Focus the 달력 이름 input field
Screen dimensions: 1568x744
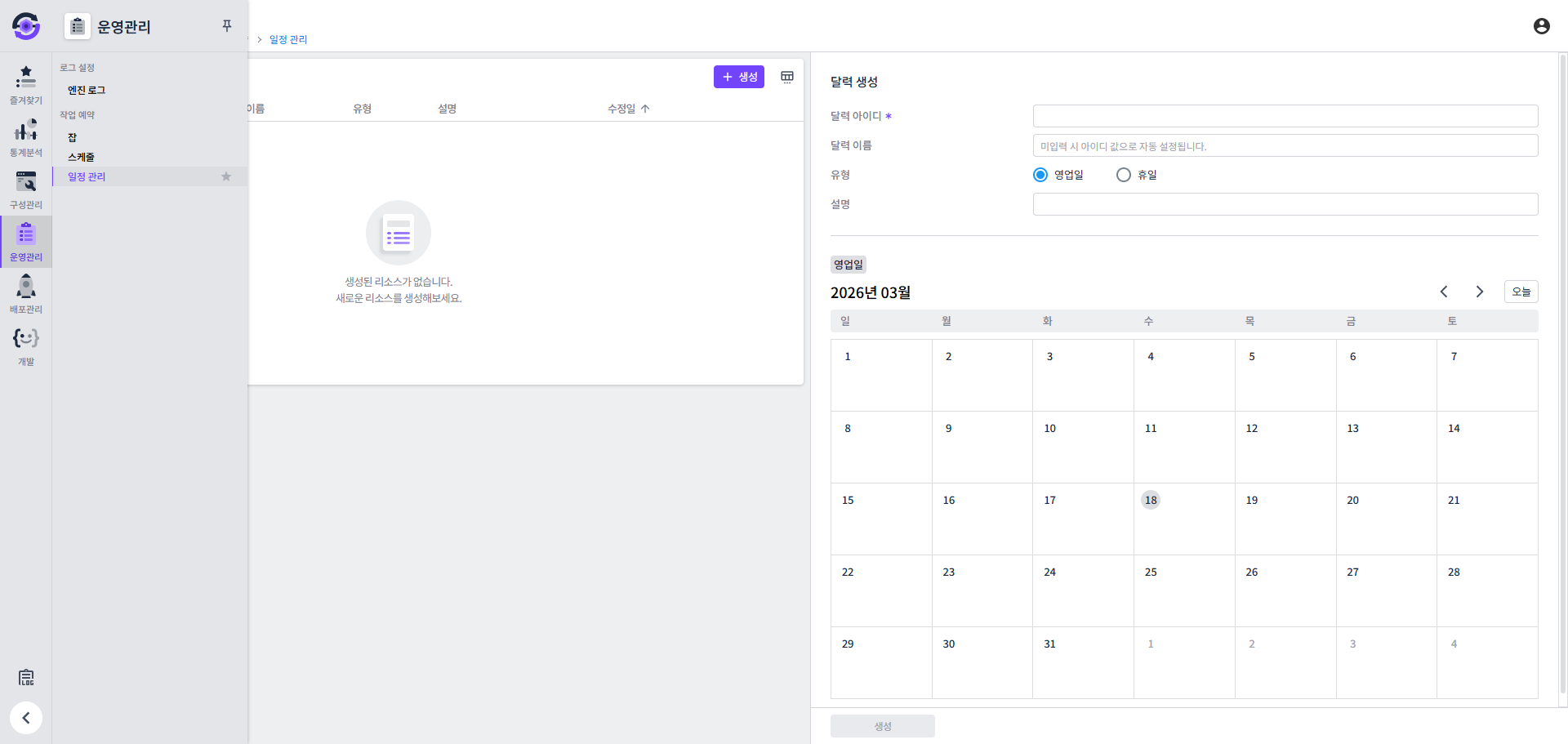click(1285, 145)
